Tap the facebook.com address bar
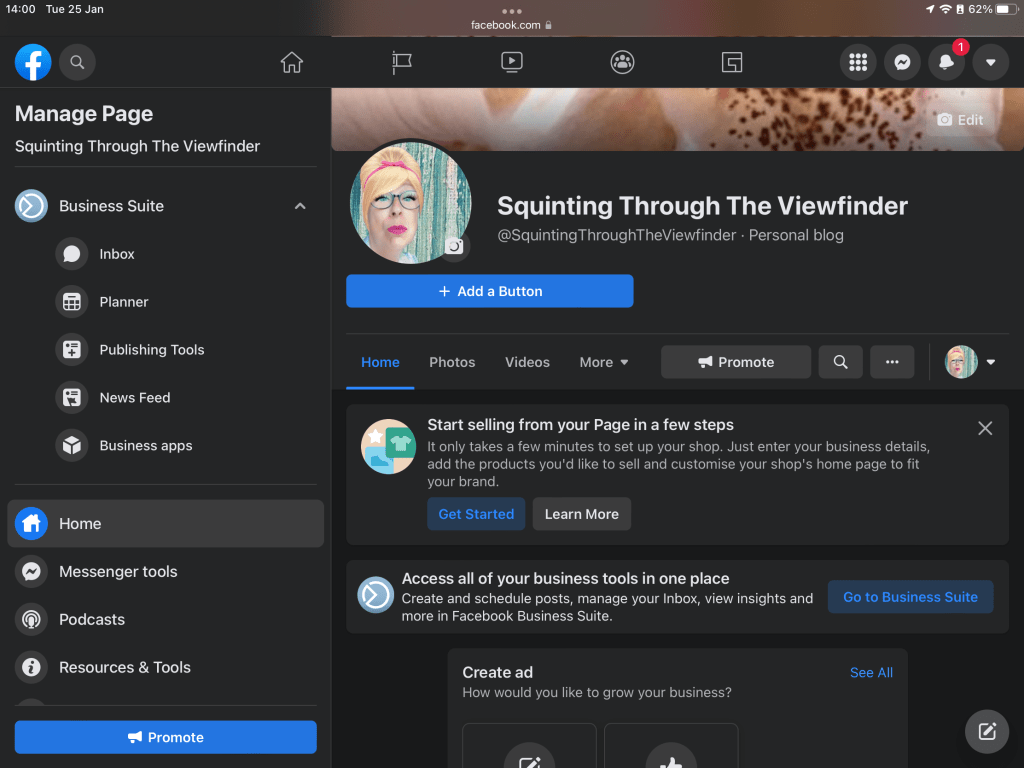The image size is (1024, 768). click(511, 25)
